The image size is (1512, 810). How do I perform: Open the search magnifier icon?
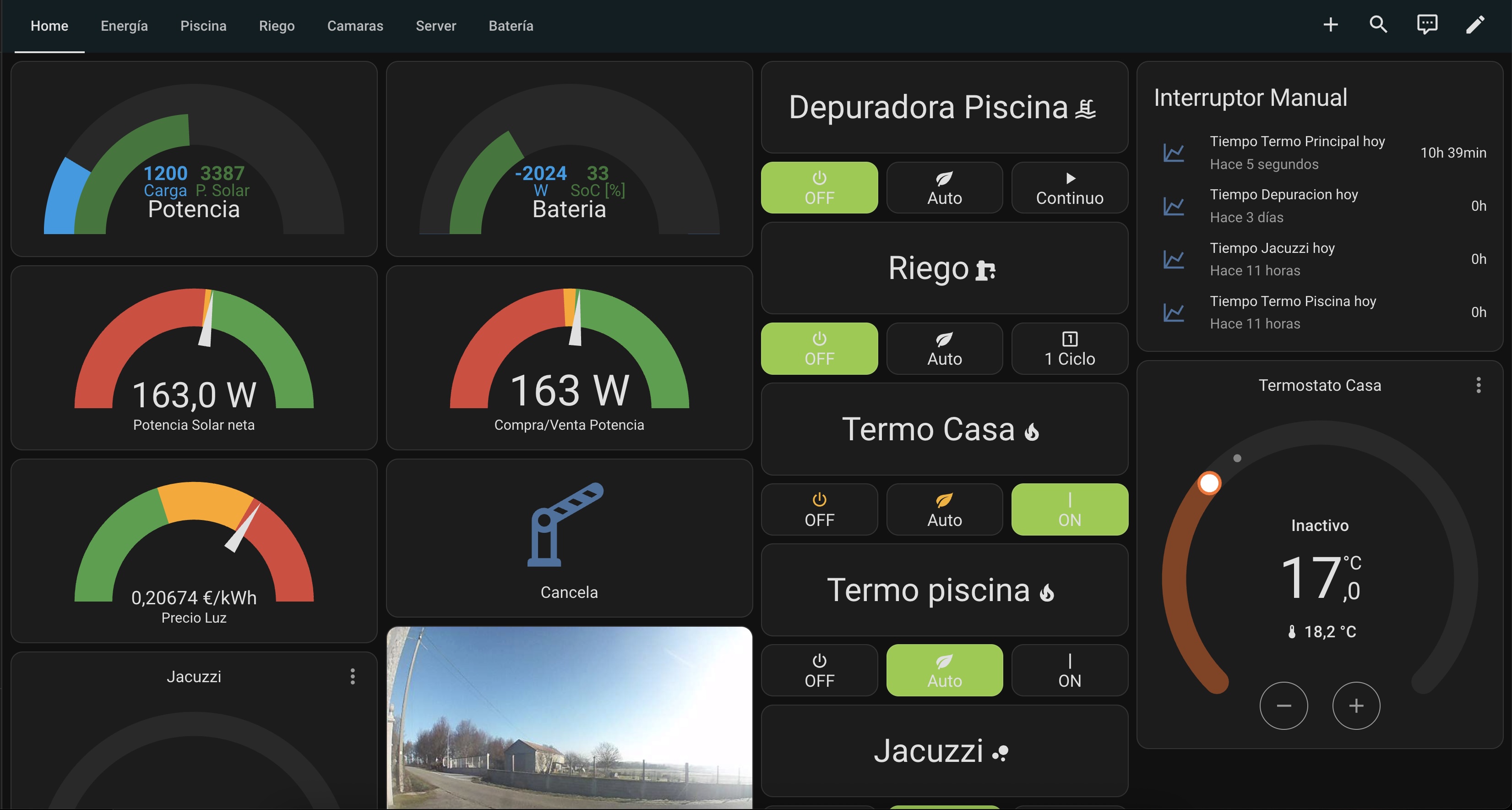(1378, 25)
